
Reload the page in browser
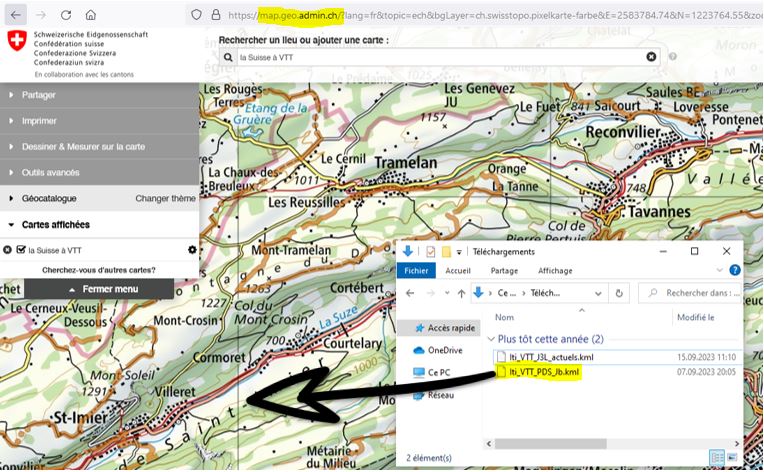click(66, 15)
